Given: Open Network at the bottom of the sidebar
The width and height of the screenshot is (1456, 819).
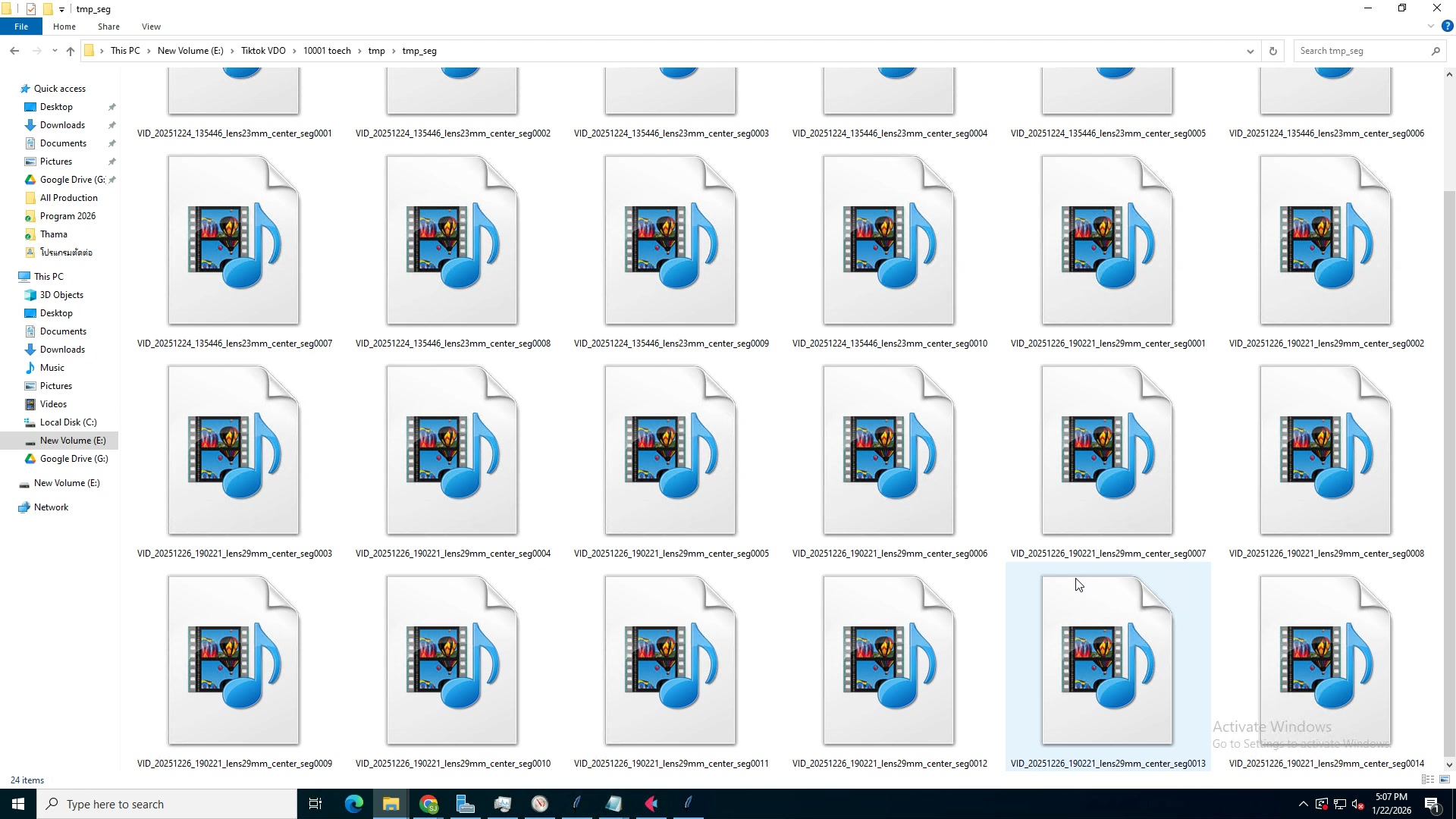Looking at the screenshot, I should tap(50, 507).
